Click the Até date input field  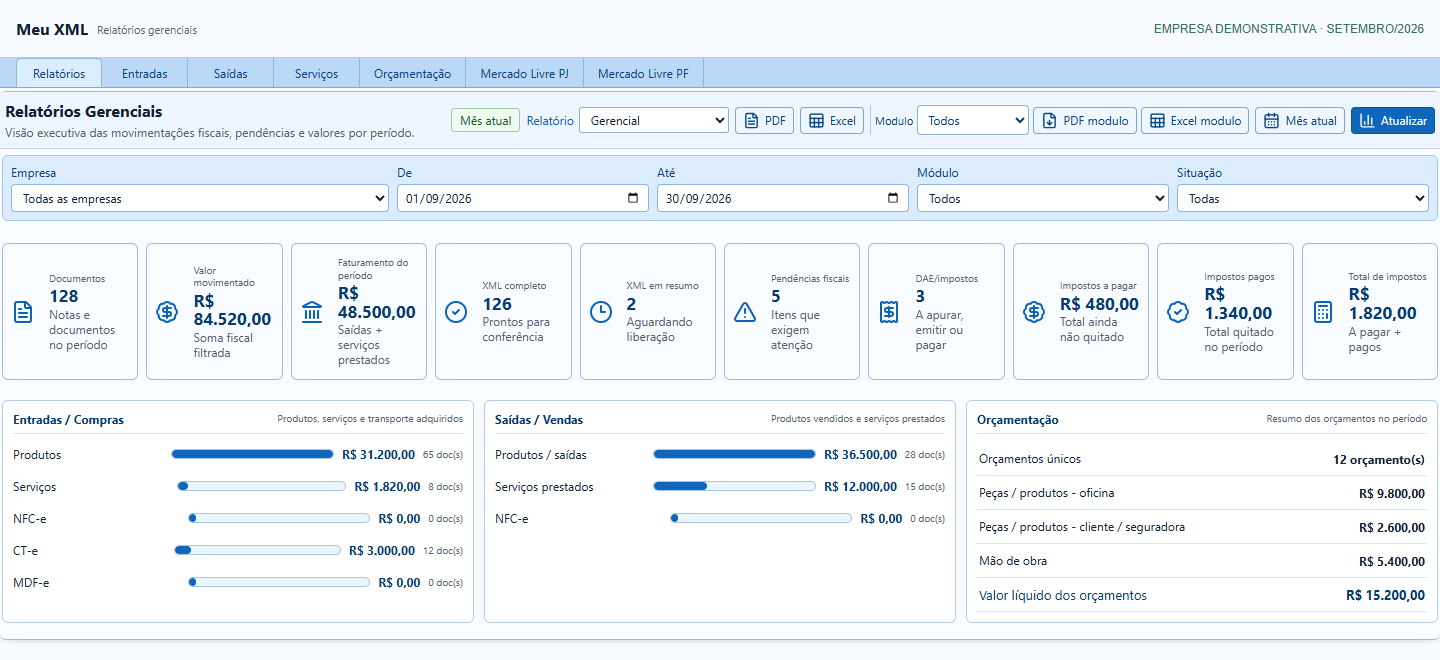(x=769, y=198)
